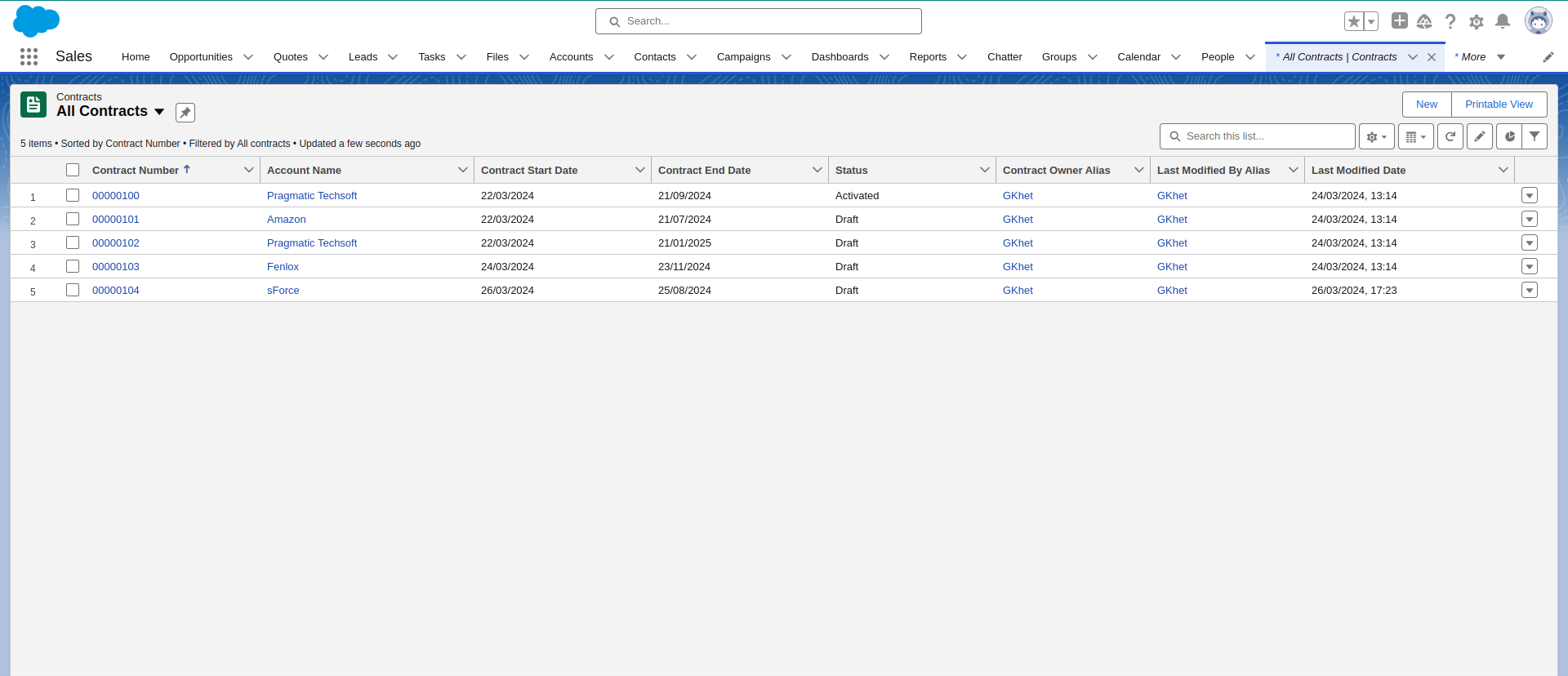Click the Contracts object icon
This screenshot has width=1568, height=676.
pos(33,105)
